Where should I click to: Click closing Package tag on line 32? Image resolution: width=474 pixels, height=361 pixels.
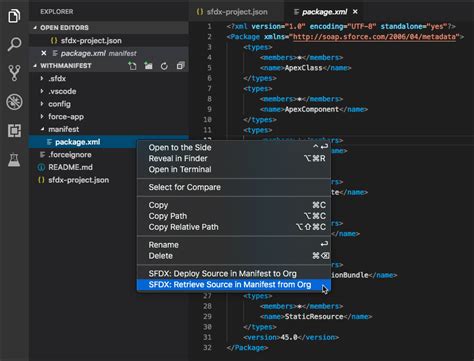[x=247, y=348]
